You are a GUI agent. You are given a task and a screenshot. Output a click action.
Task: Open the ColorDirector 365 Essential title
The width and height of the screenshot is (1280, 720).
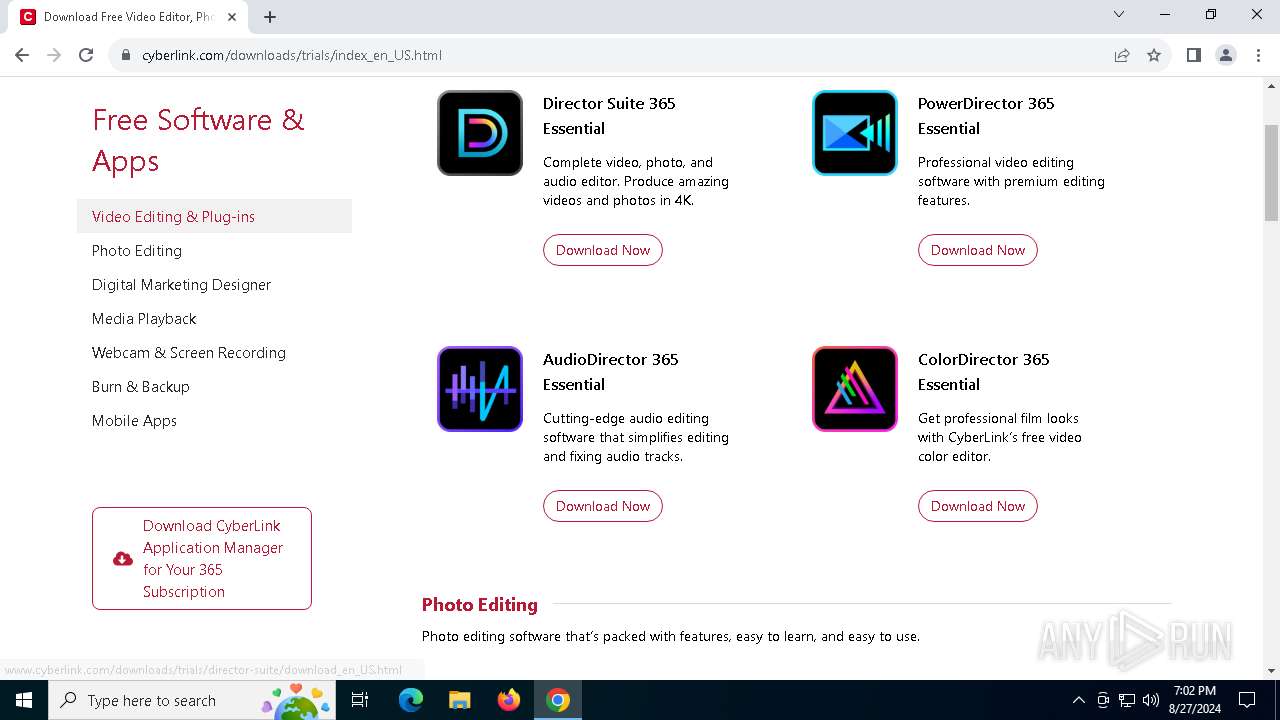point(984,372)
